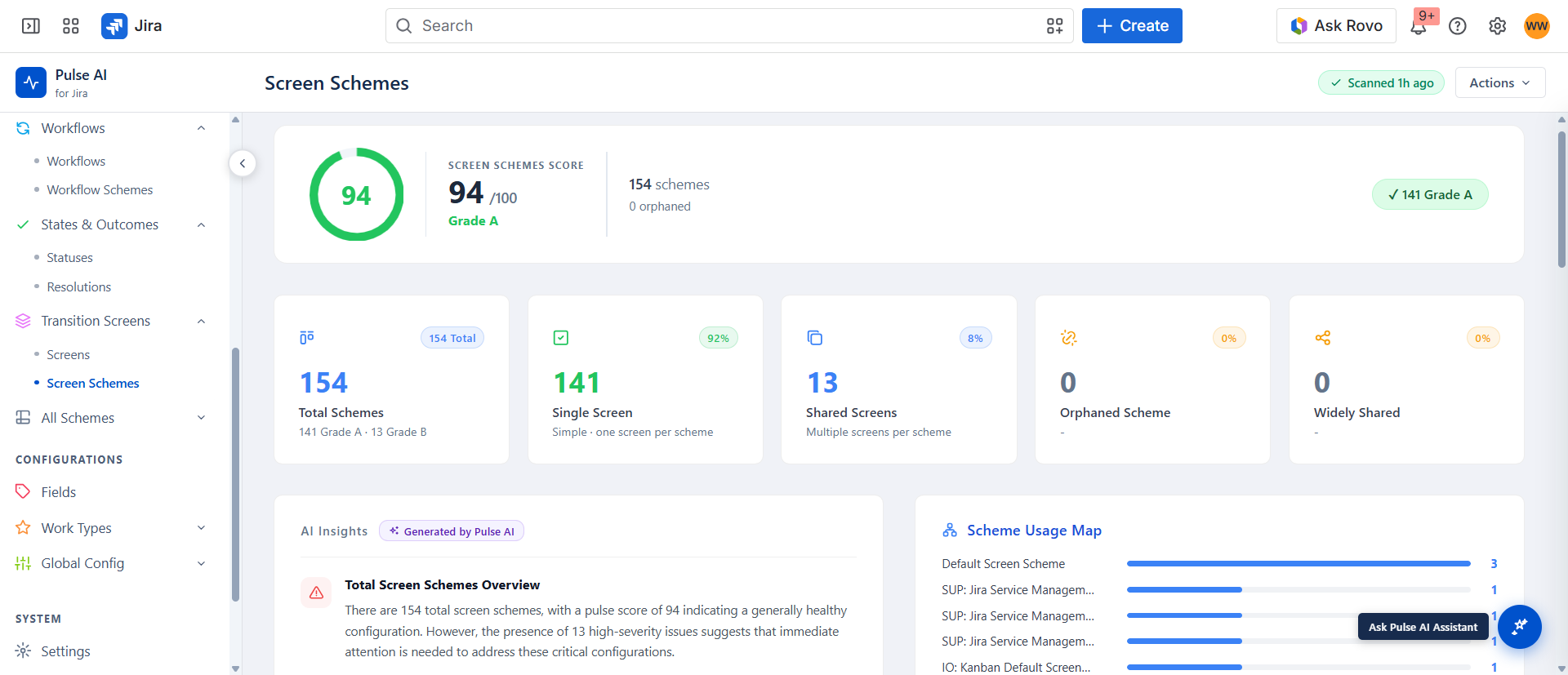Click the warning icon beside Total Screen Schemes Overview
This screenshot has height=675, width=1568.
[x=316, y=593]
